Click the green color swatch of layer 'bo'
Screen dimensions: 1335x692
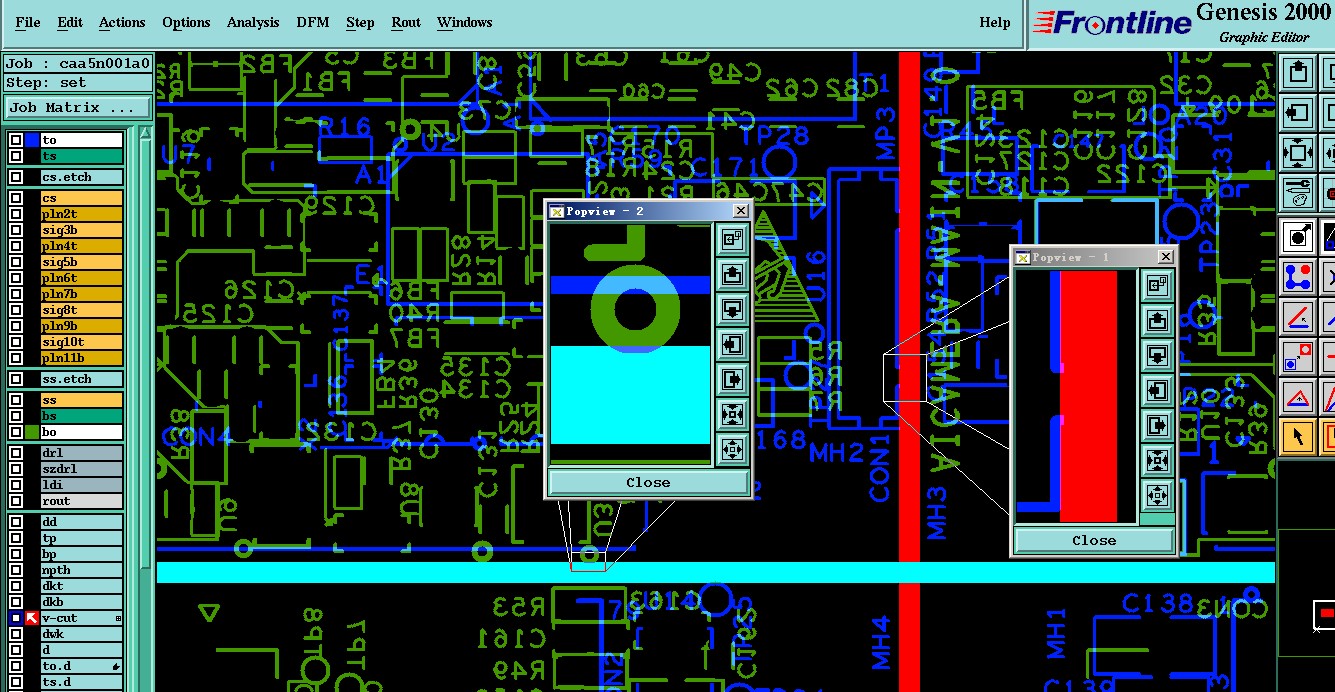32,432
